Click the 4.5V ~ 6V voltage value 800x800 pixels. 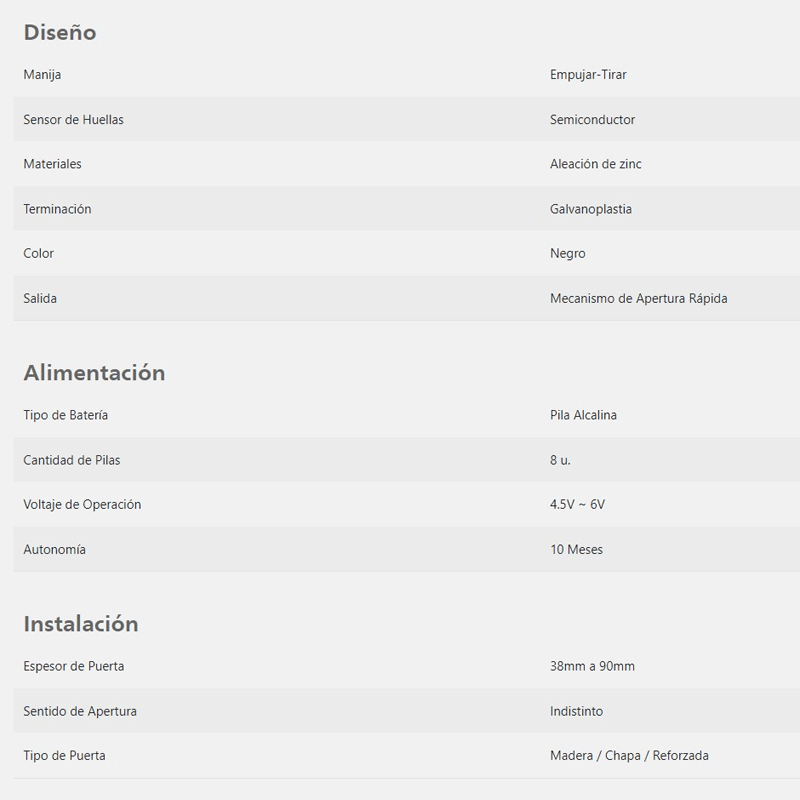click(577, 505)
